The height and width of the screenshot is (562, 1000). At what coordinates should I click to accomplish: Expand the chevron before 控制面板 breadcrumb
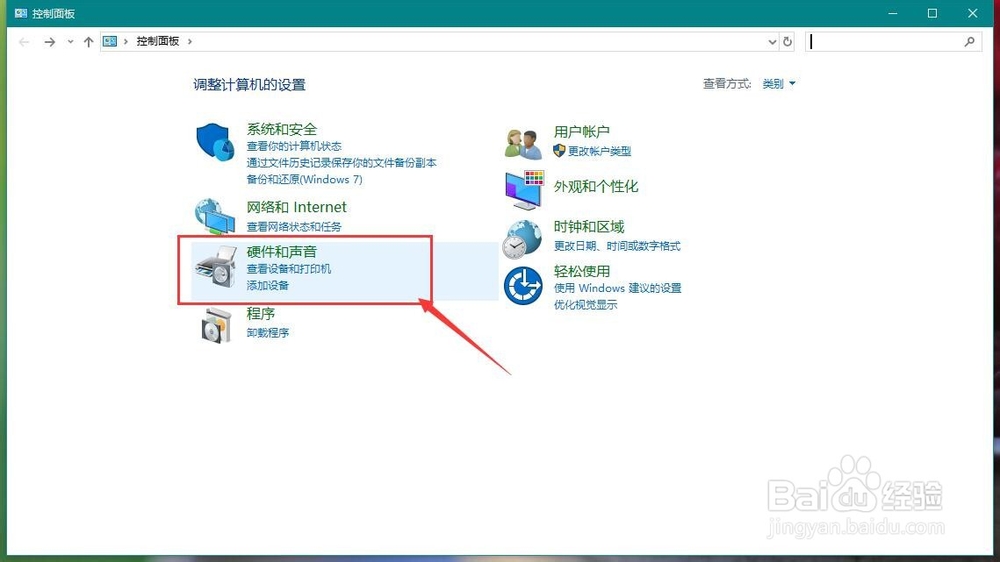point(126,41)
